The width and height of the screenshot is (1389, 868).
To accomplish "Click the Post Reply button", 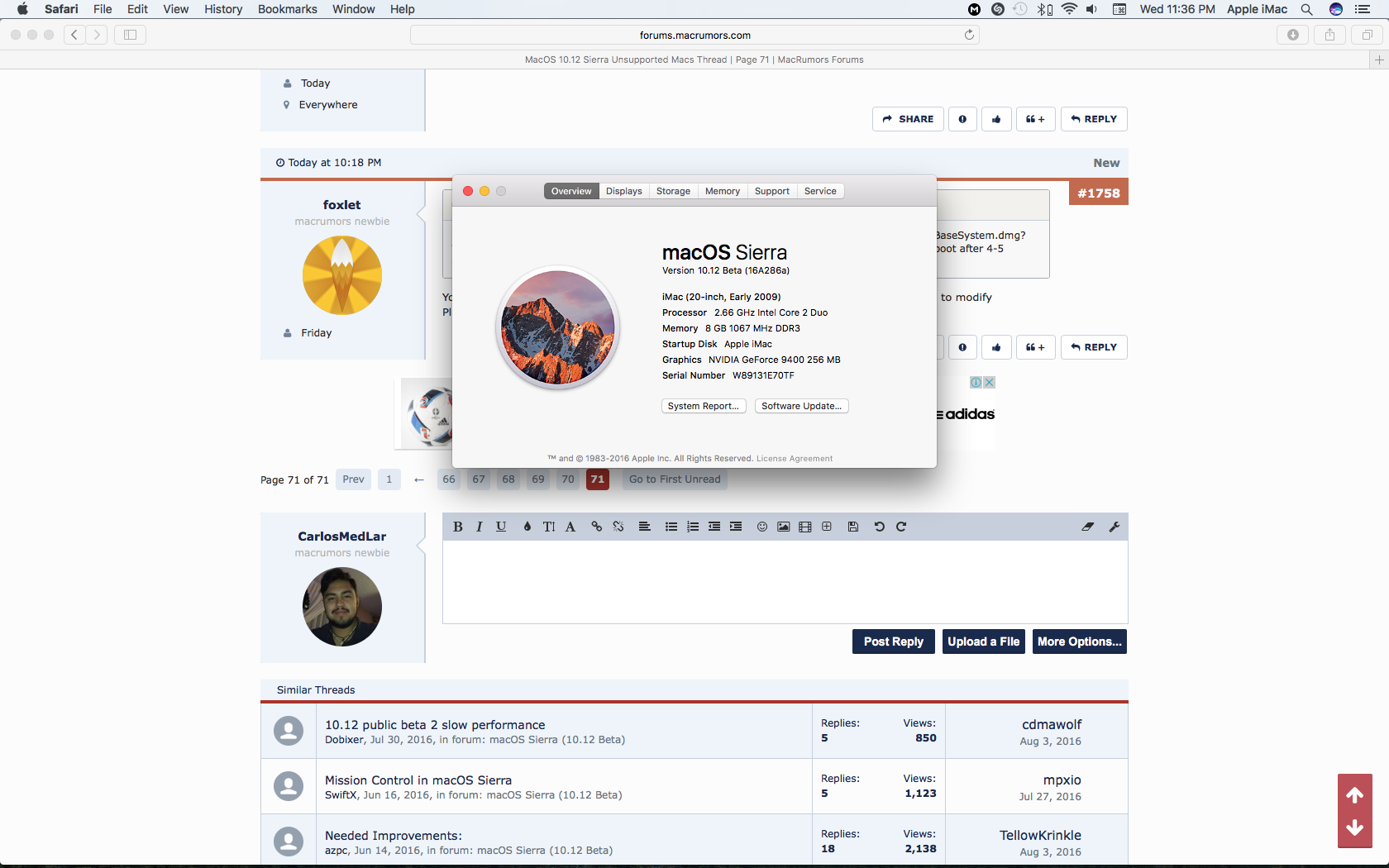I will (894, 641).
